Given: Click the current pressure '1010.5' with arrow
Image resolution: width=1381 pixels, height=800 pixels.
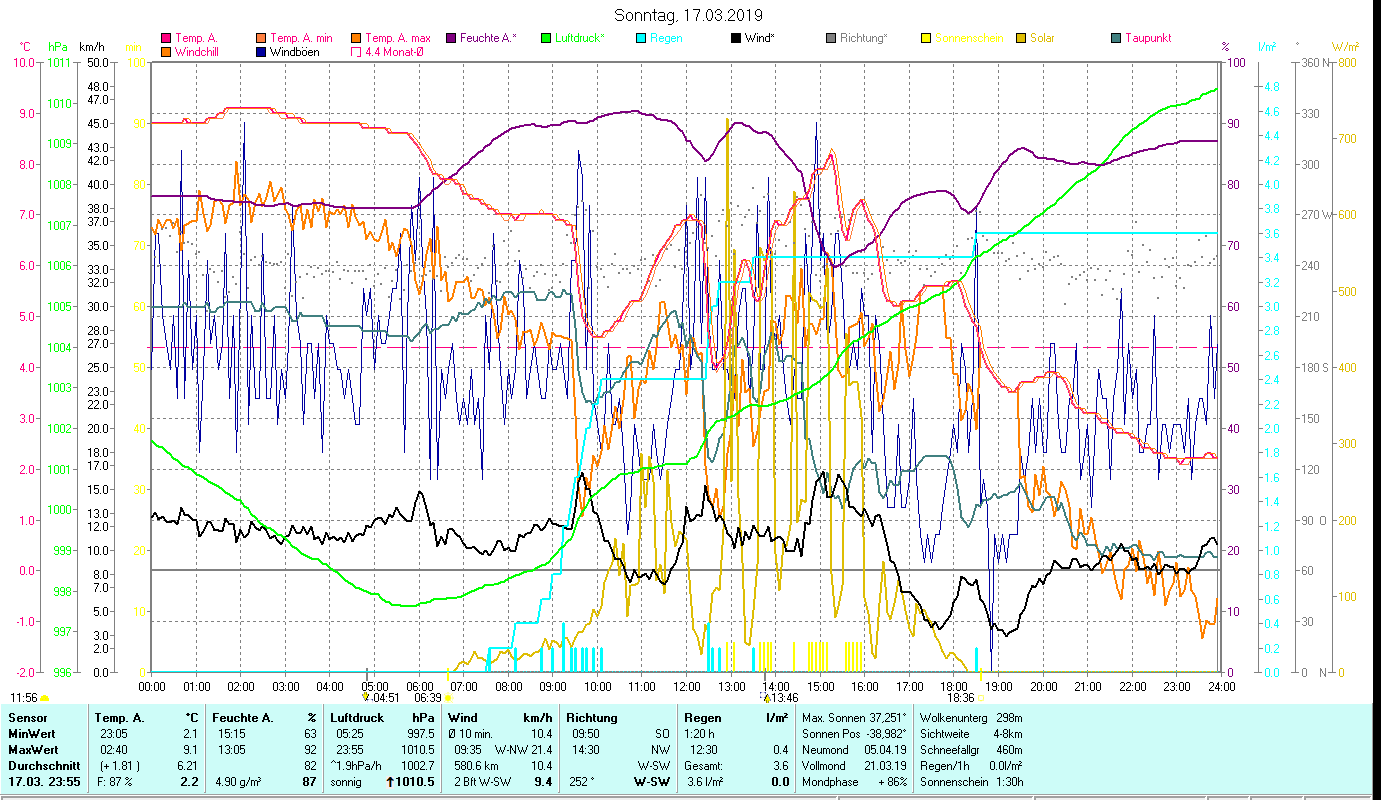Looking at the screenshot, I should (411, 781).
